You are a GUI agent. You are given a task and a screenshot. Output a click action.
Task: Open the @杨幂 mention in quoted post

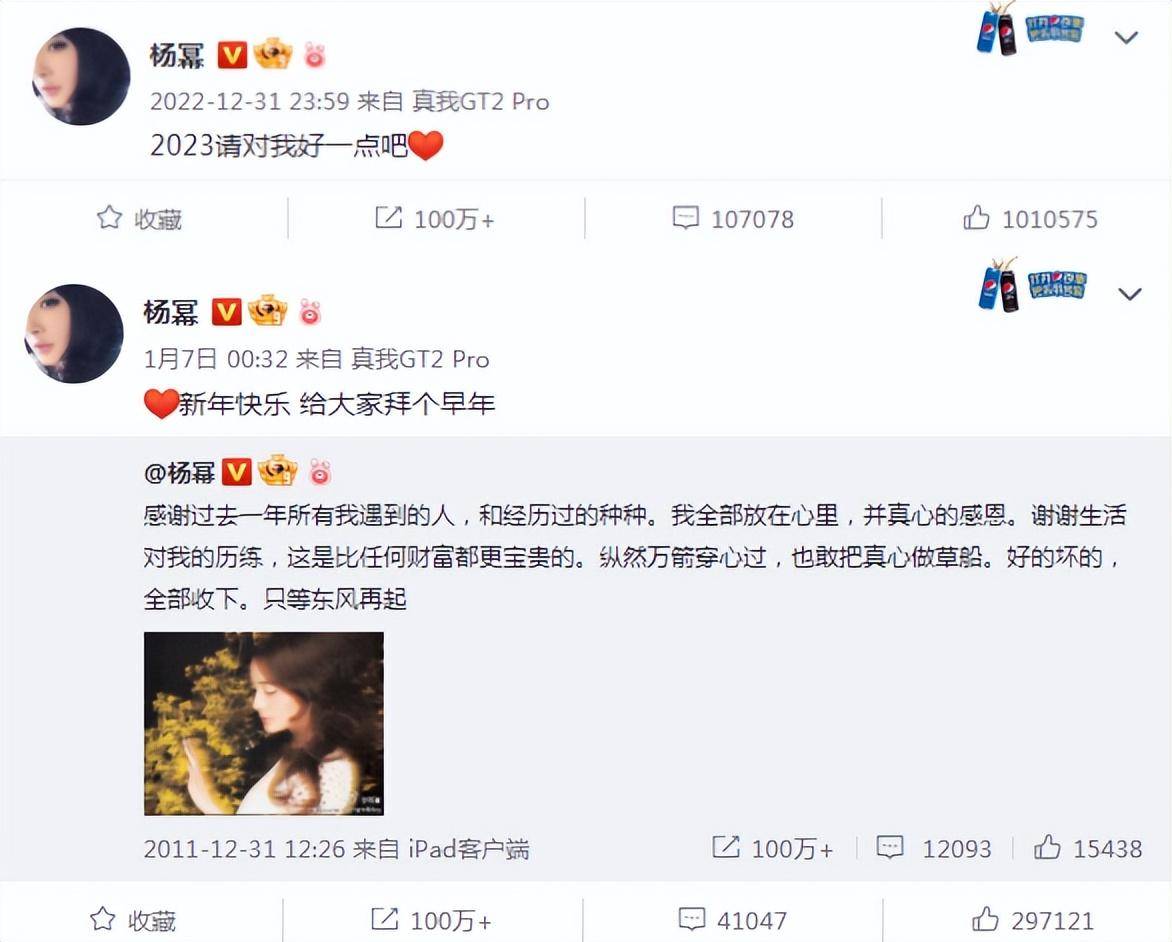(179, 472)
